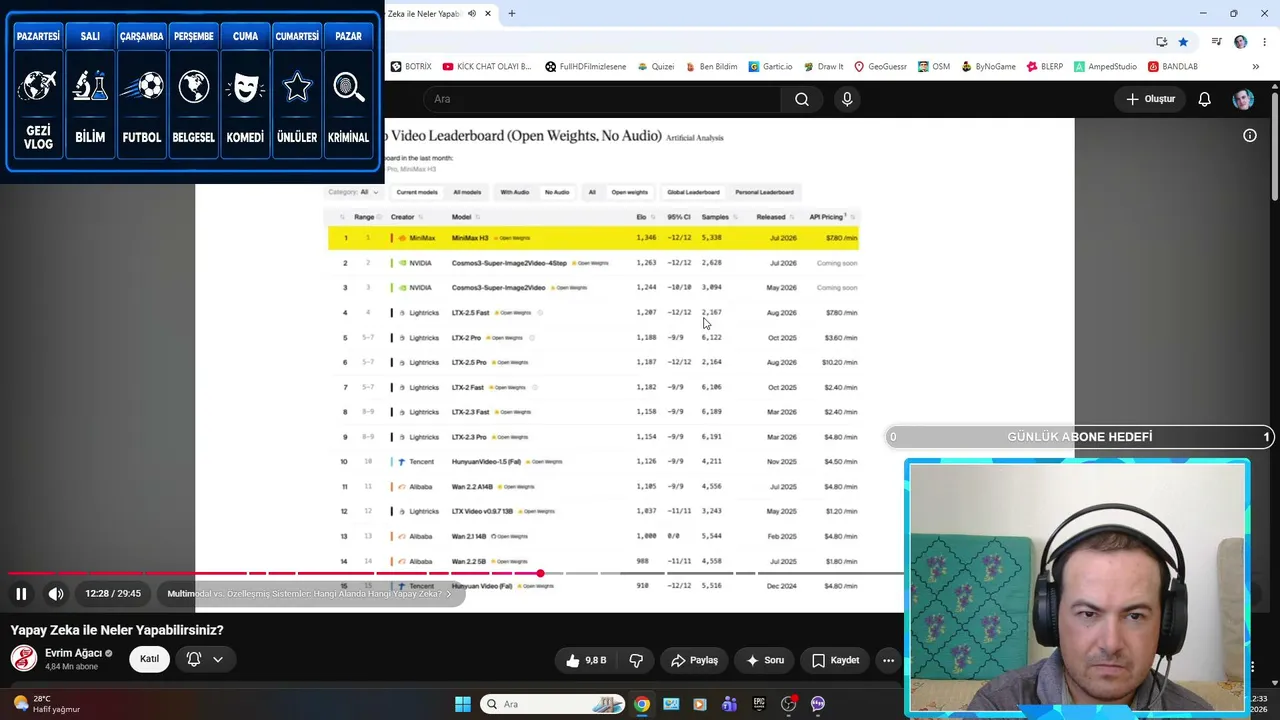The image size is (1280, 720).
Task: Open YouTube notifications bell
Action: 1205,99
